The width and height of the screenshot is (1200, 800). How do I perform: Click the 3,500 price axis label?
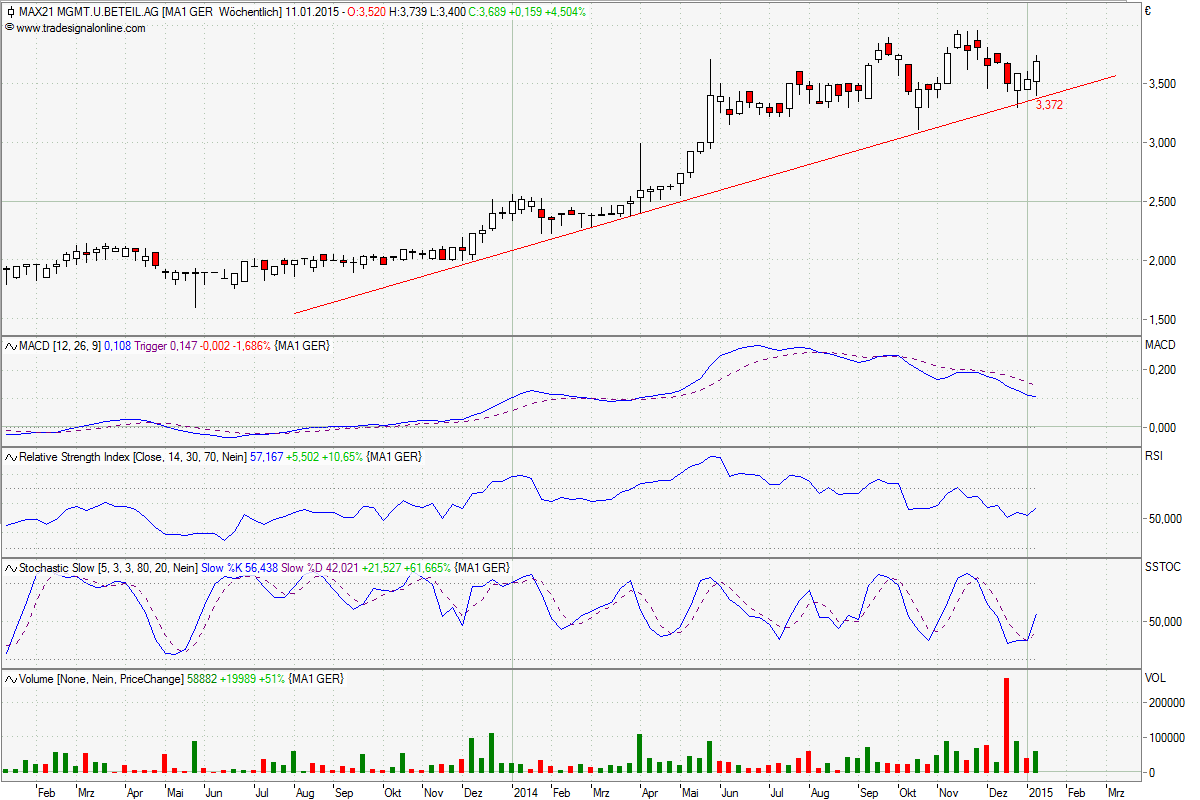[1162, 84]
